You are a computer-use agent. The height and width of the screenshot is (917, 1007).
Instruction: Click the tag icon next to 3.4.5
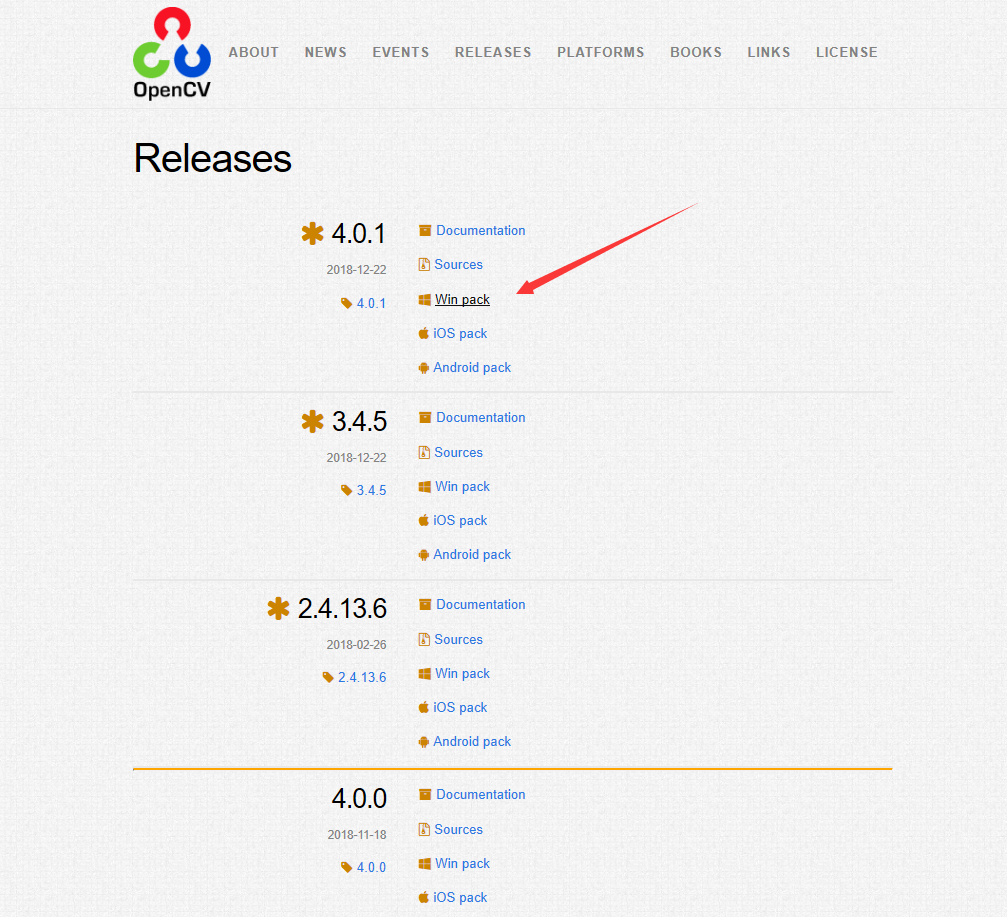(x=346, y=490)
